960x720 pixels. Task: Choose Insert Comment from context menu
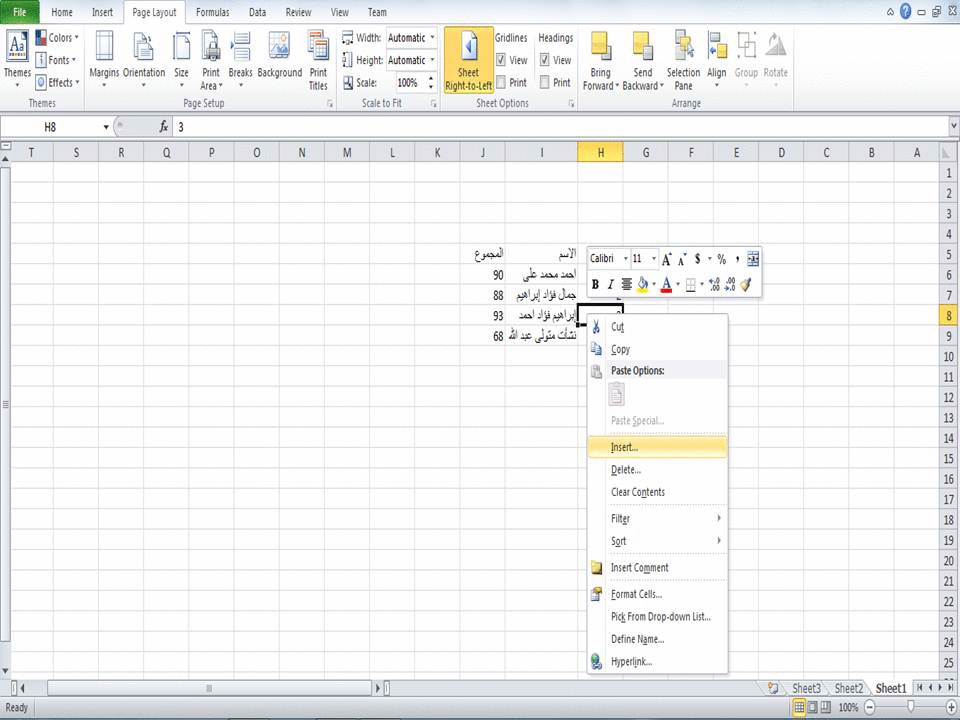coord(658,568)
